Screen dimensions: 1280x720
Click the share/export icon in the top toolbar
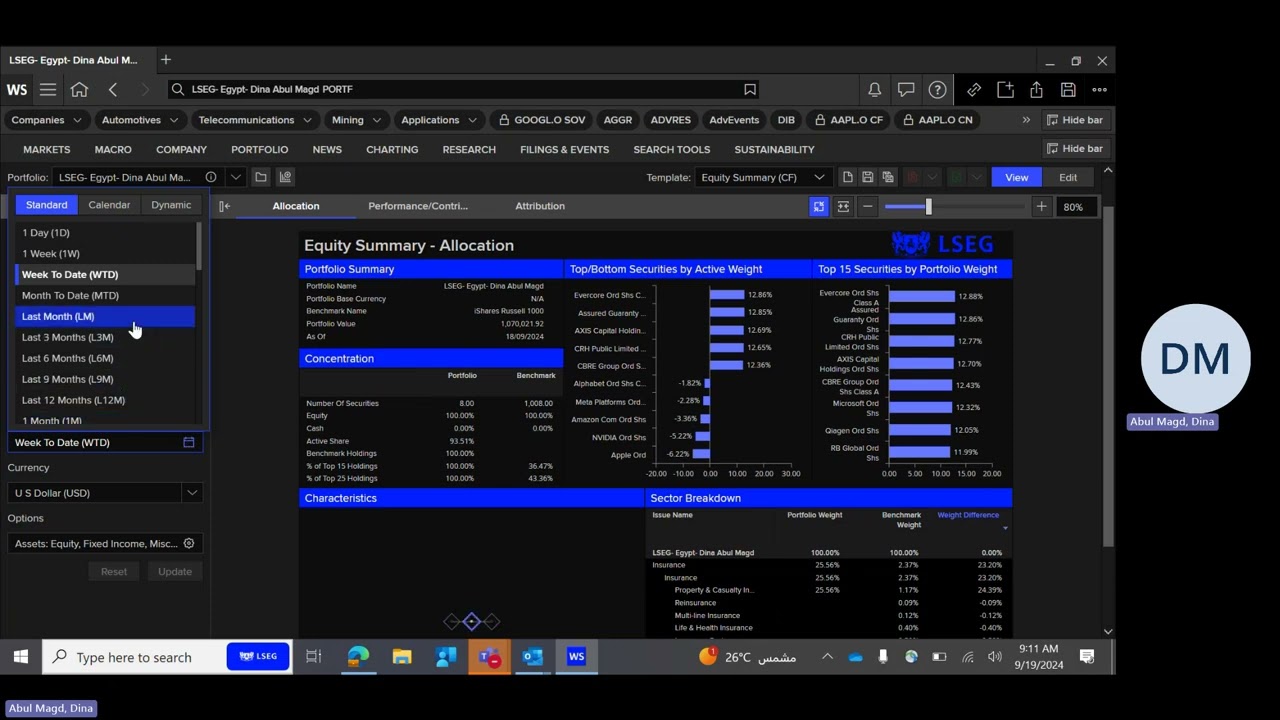(1037, 90)
